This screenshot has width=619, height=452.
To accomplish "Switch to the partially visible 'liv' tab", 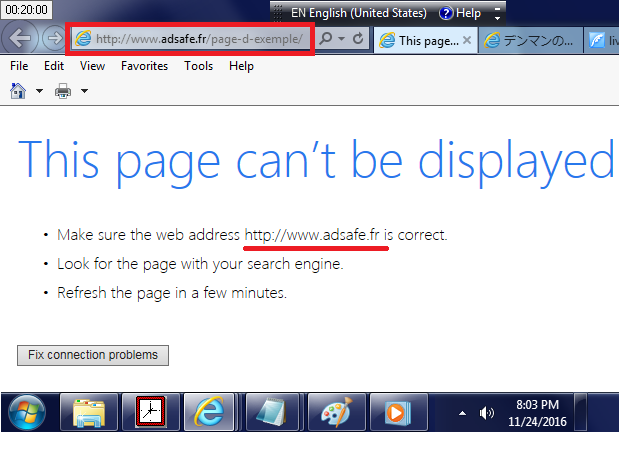I will 602,40.
